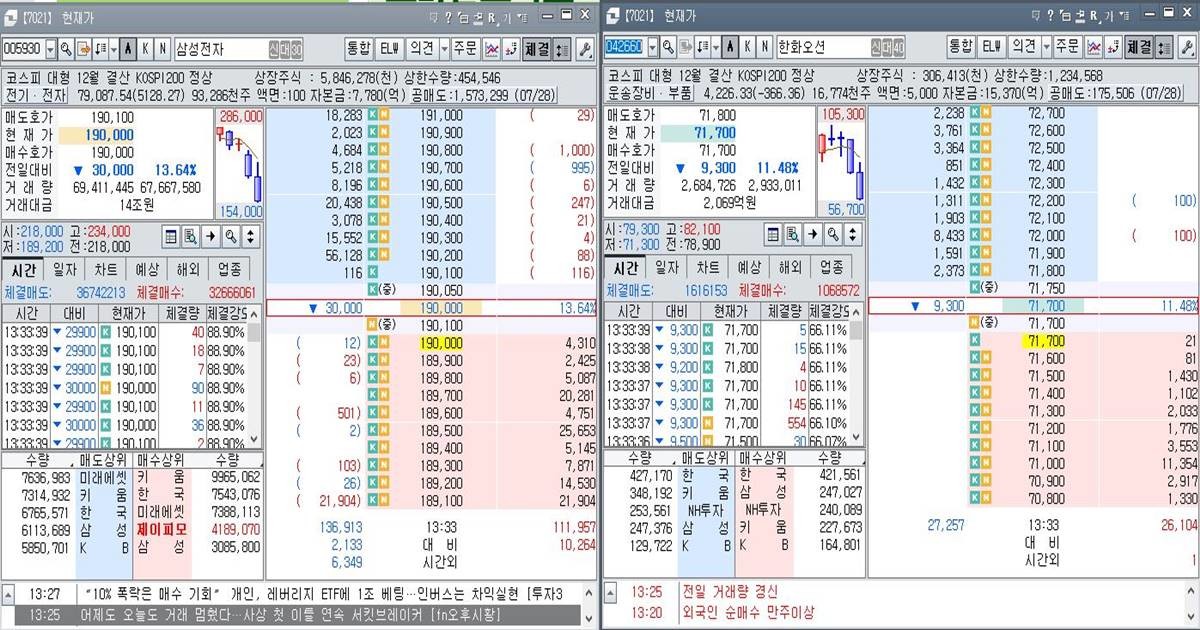Click the right arrow icon in Hanwha Ocean window
This screenshot has height=630, width=1200.
[x=813, y=236]
